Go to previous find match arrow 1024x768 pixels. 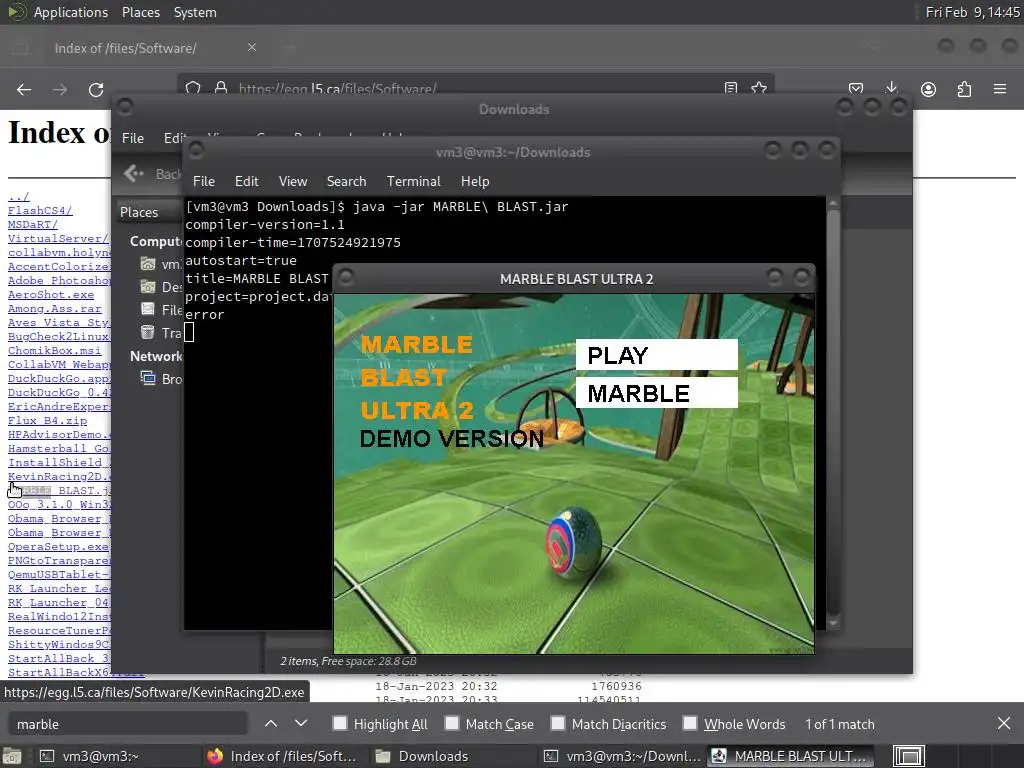coord(271,724)
